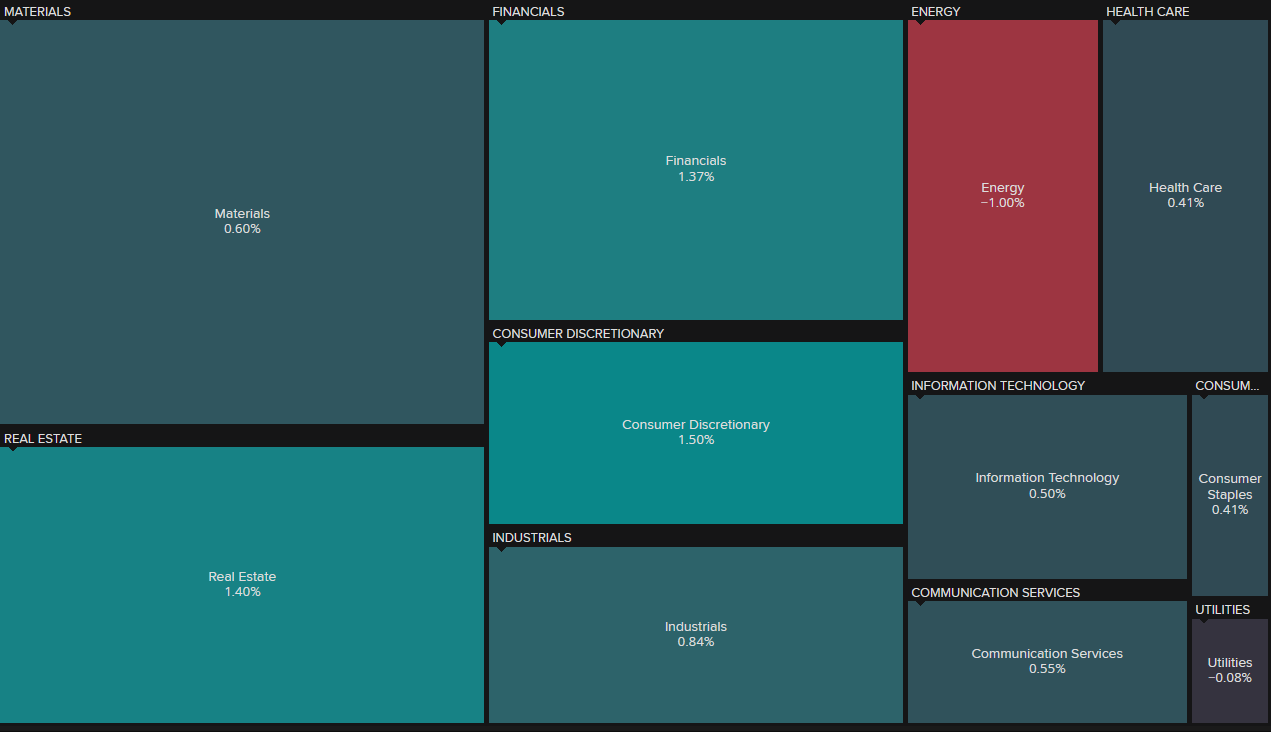Click the REAL ESTATE header label
Image resolution: width=1271 pixels, height=732 pixels.
[43, 438]
